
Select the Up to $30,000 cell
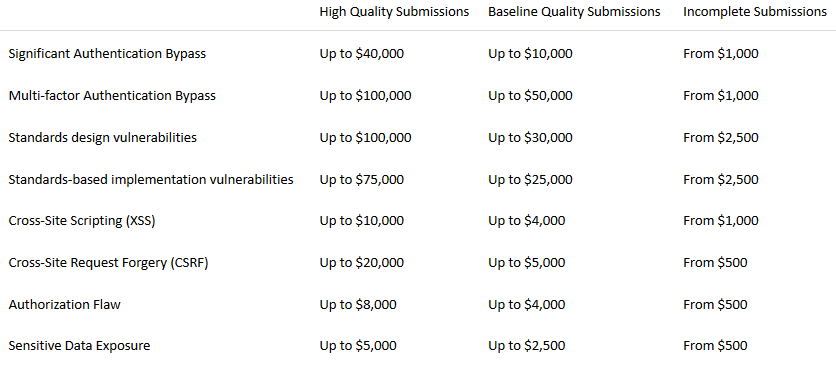click(530, 138)
